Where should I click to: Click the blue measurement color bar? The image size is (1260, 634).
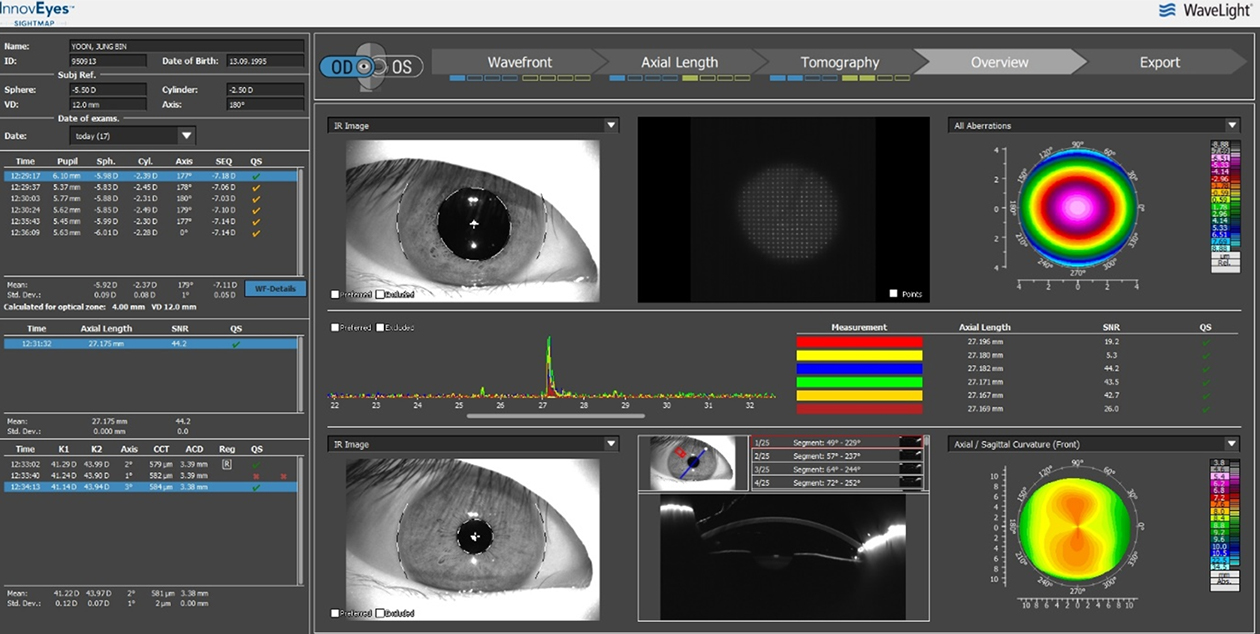click(x=859, y=369)
